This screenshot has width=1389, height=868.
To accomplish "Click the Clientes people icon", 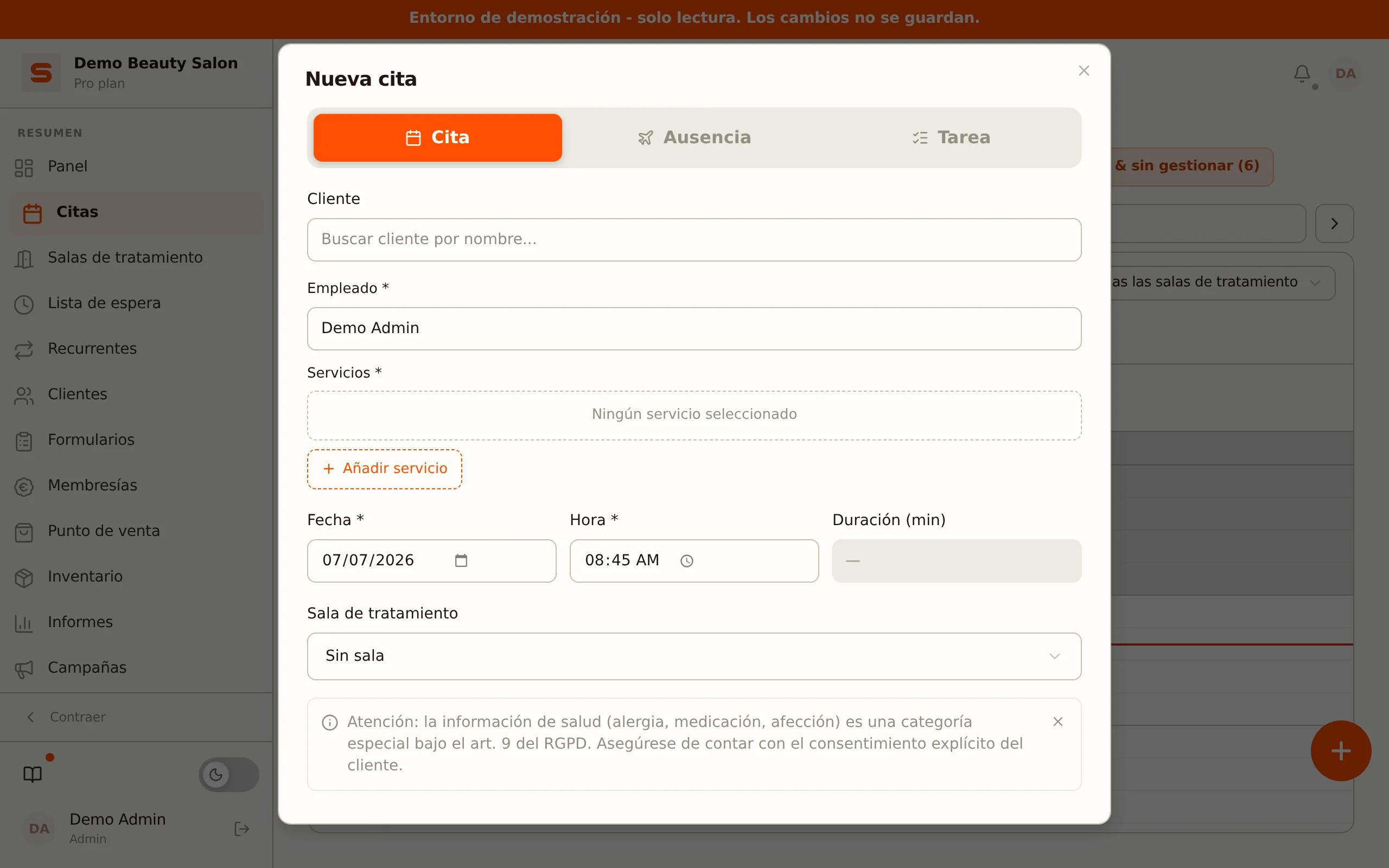I will coord(23,395).
